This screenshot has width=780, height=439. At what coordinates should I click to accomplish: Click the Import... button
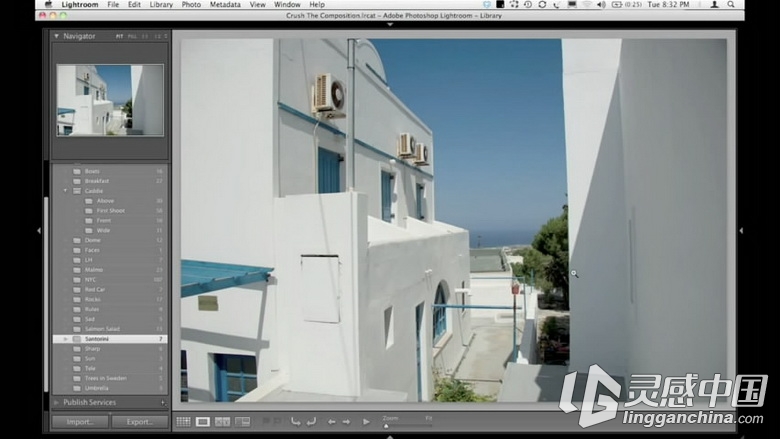[80, 422]
